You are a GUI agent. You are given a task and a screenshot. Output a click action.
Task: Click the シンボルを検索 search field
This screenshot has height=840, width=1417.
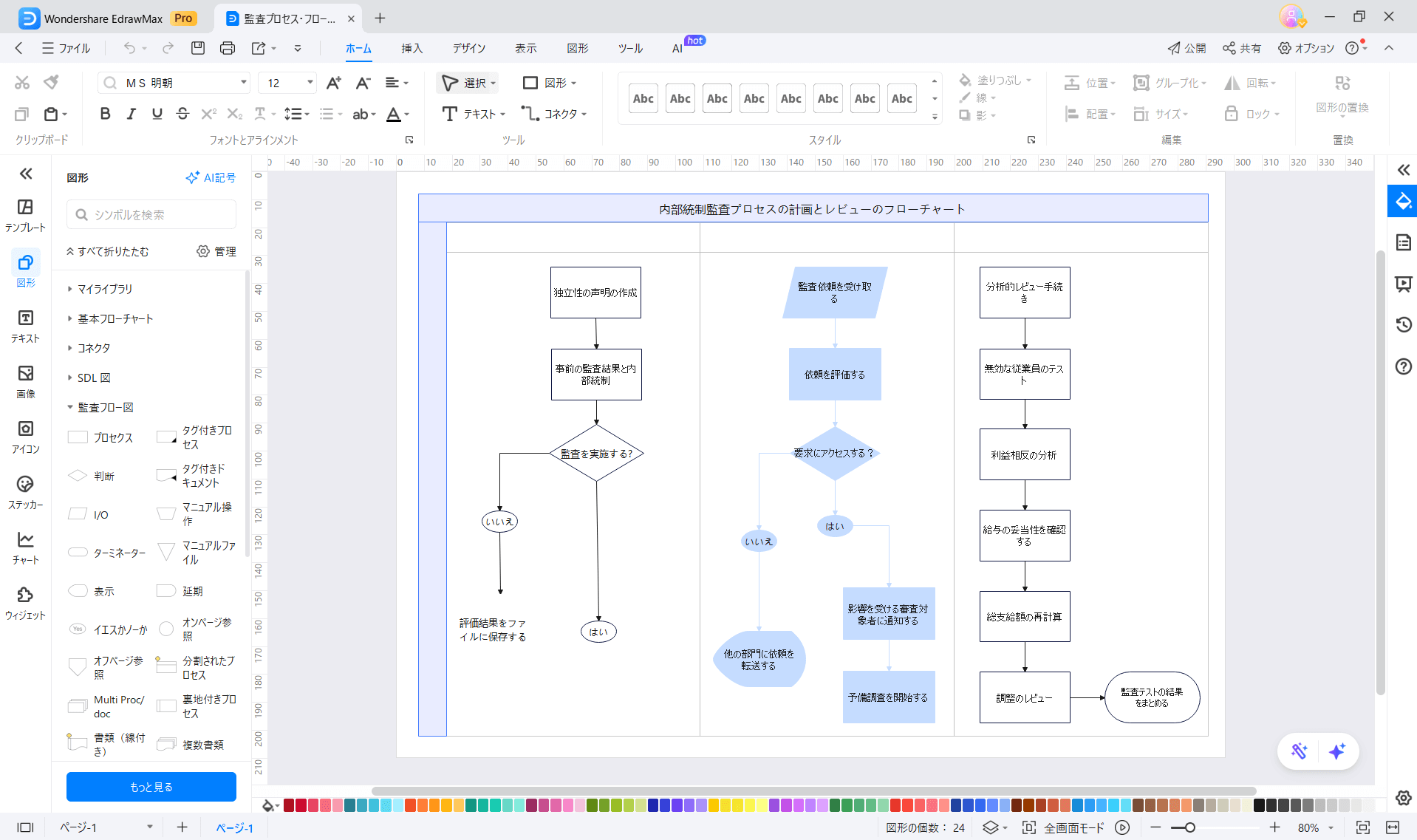151,214
